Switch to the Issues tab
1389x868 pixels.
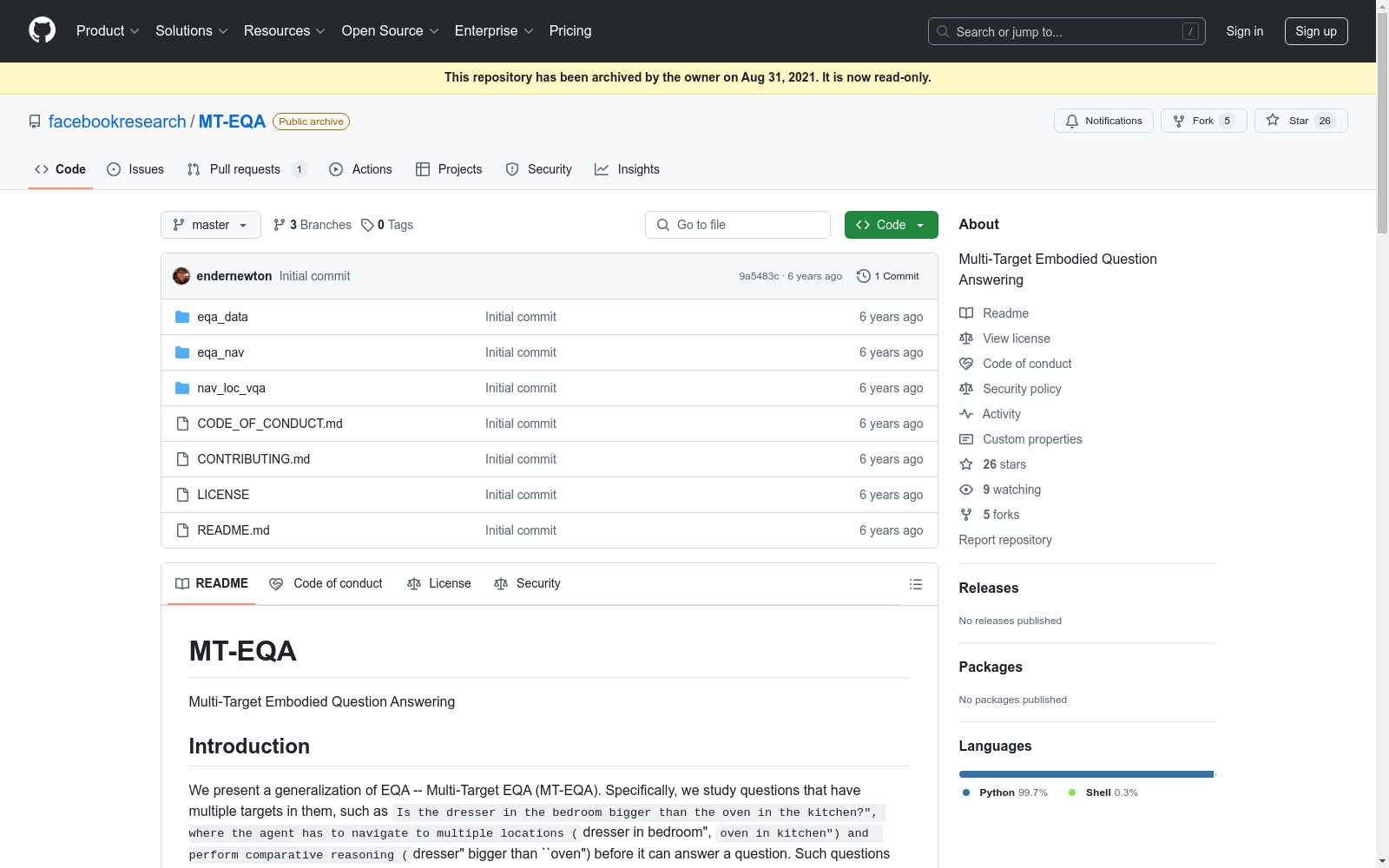click(135, 169)
